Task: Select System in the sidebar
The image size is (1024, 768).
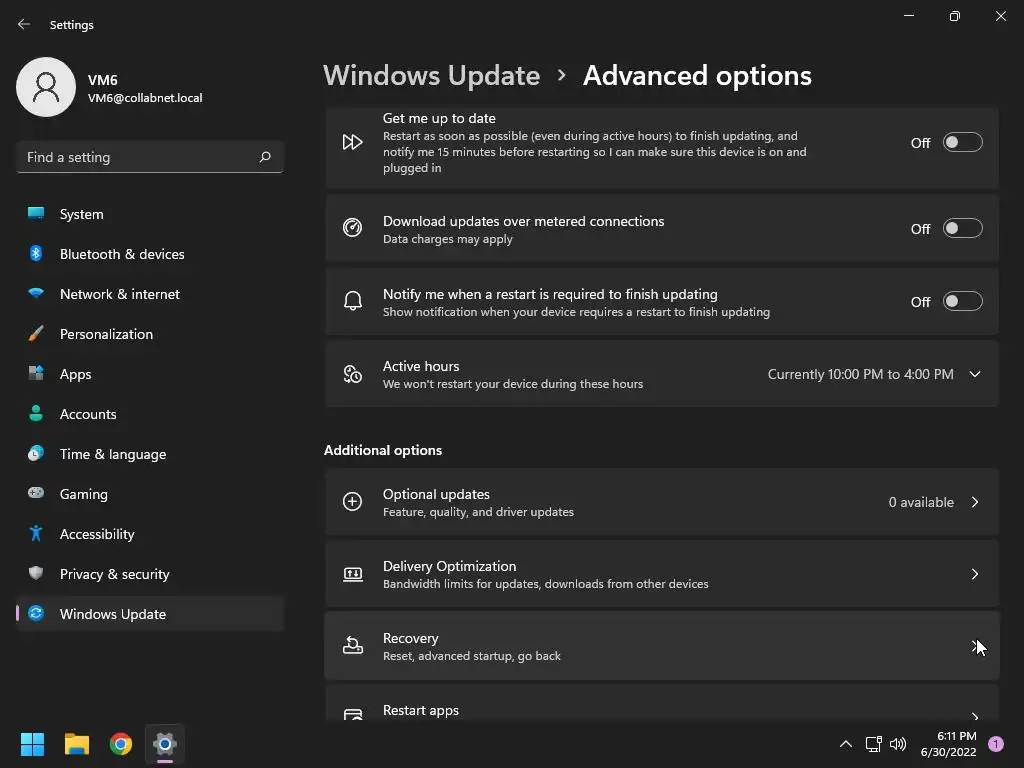Action: point(150,214)
